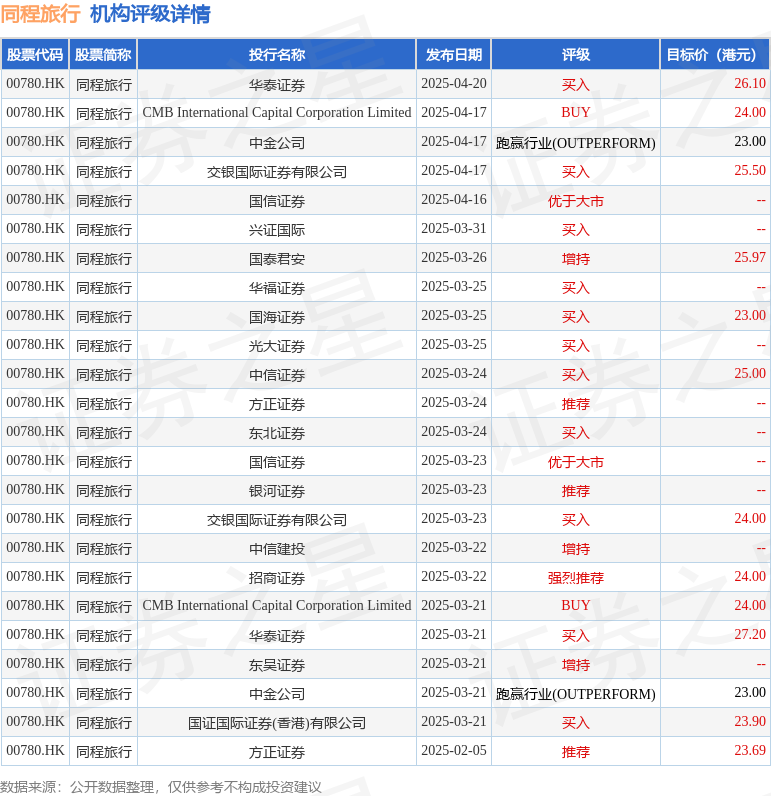771x796 pixels.
Task: Select the 强烈推荐 rating
Action: (576, 577)
